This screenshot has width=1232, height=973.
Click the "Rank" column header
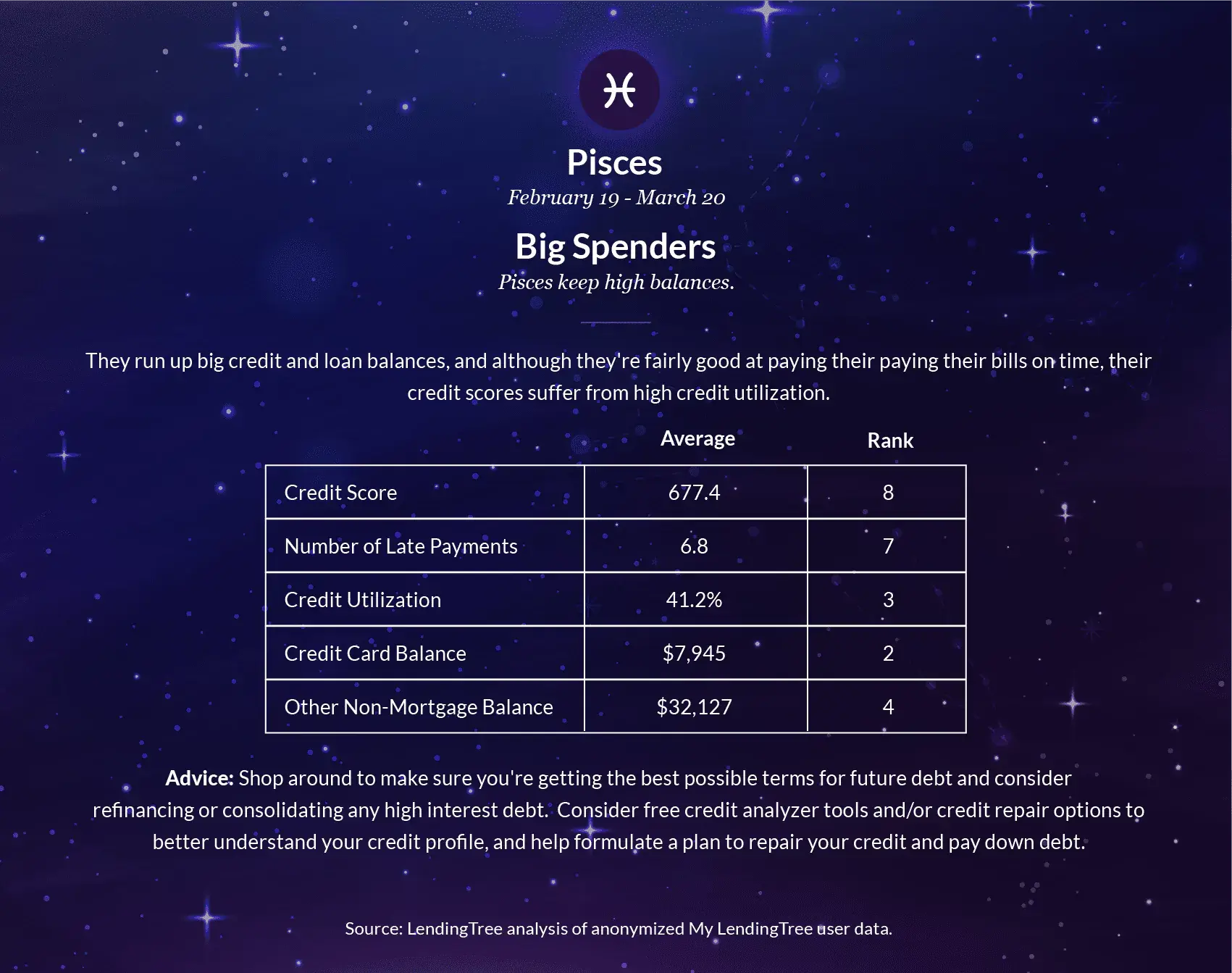890,440
